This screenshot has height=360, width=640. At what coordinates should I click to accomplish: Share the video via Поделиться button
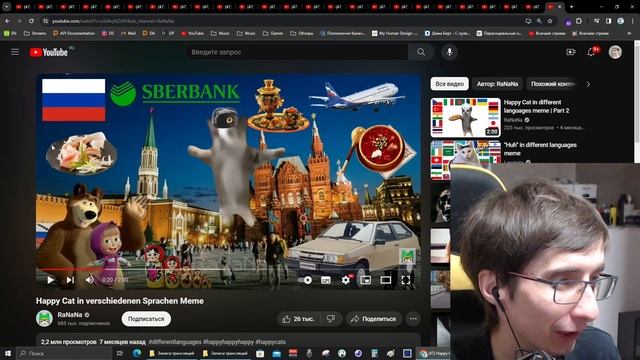[374, 319]
